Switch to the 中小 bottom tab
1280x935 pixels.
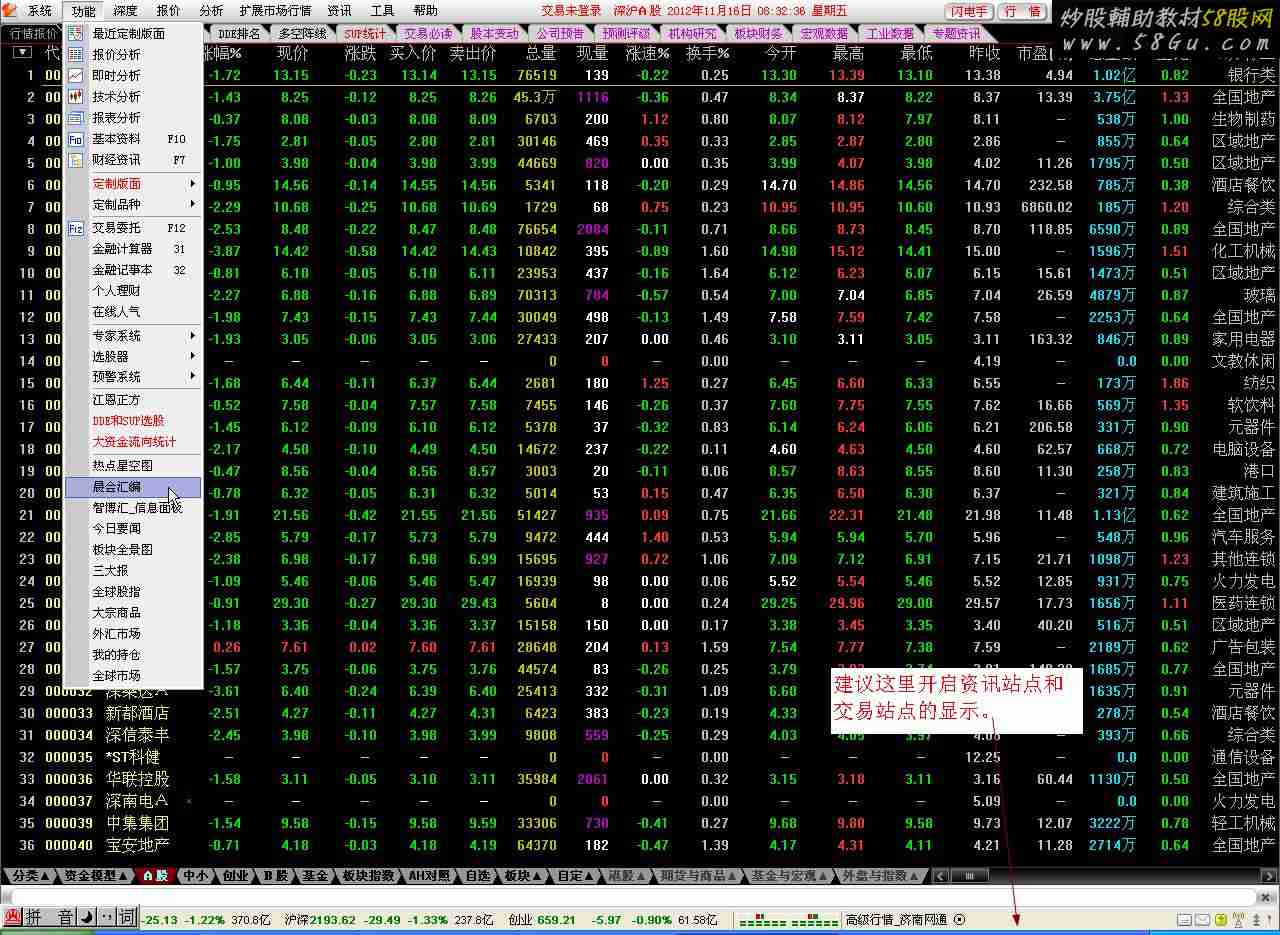pos(195,876)
